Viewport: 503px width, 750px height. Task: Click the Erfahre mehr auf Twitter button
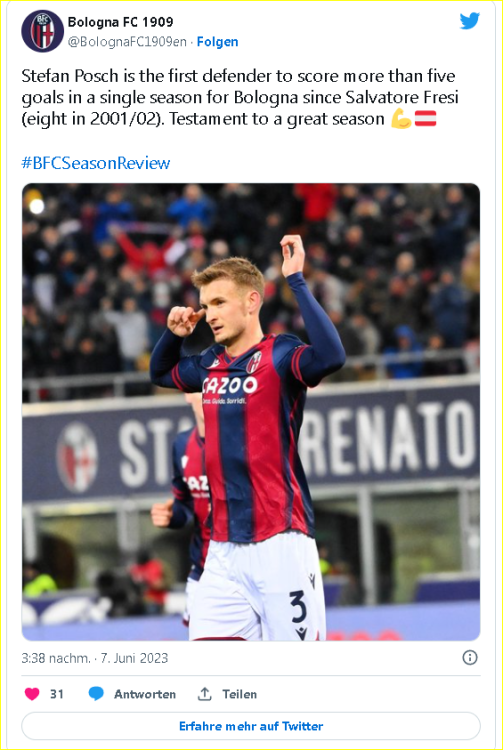pyautogui.click(x=251, y=726)
